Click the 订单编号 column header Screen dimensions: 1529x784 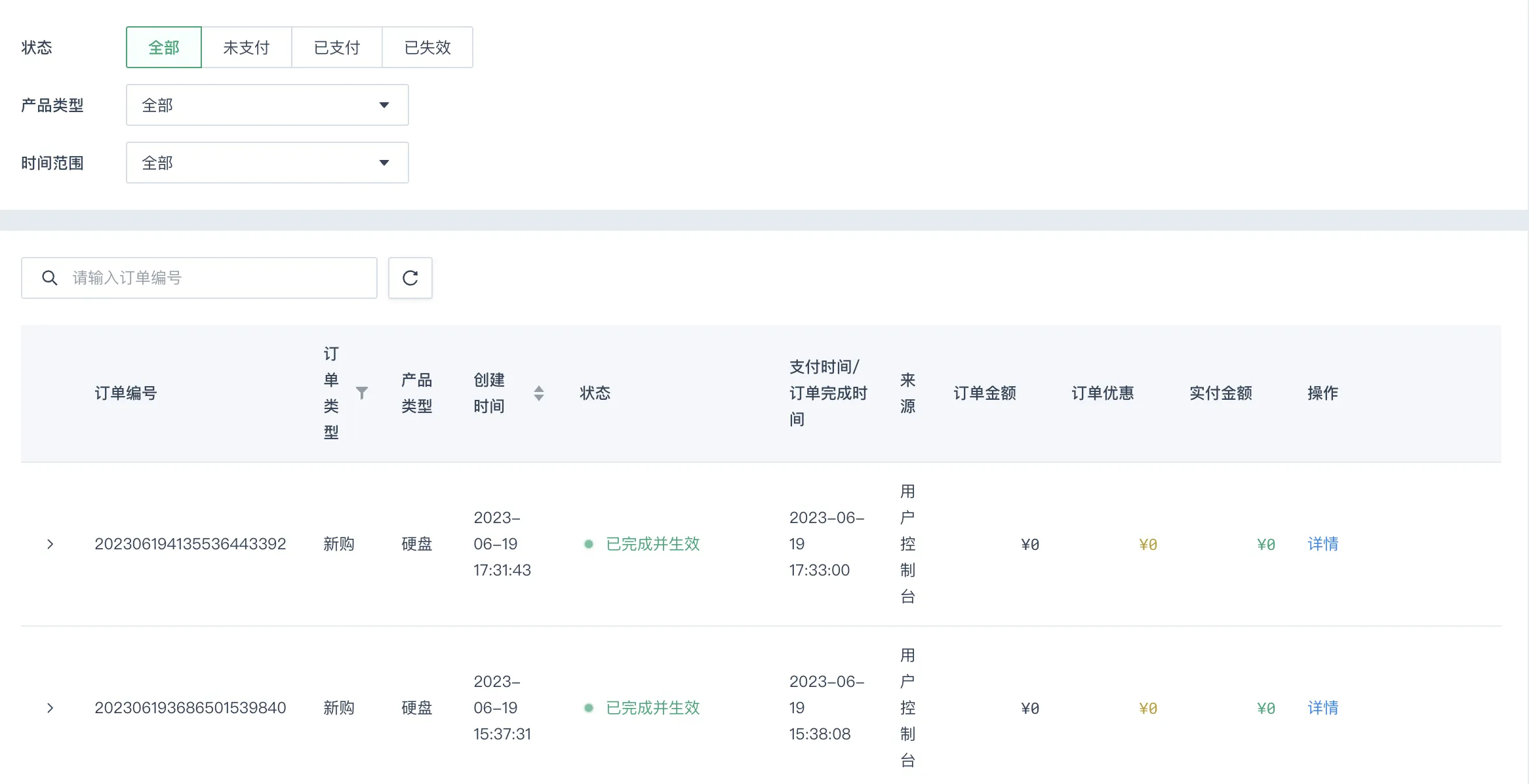click(x=126, y=393)
